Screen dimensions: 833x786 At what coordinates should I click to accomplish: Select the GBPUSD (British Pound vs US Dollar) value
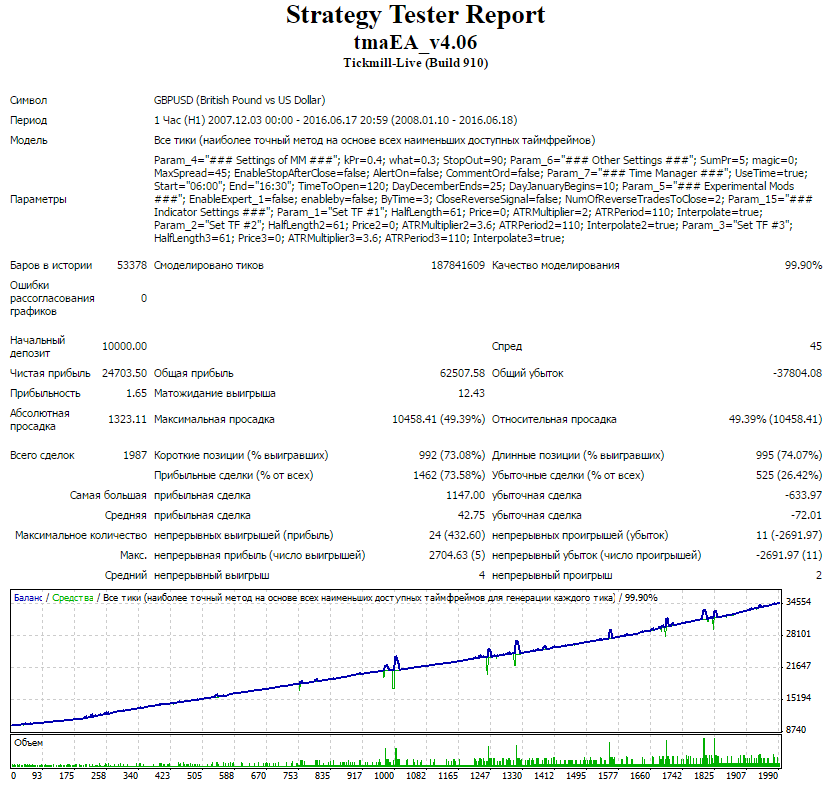click(x=240, y=100)
